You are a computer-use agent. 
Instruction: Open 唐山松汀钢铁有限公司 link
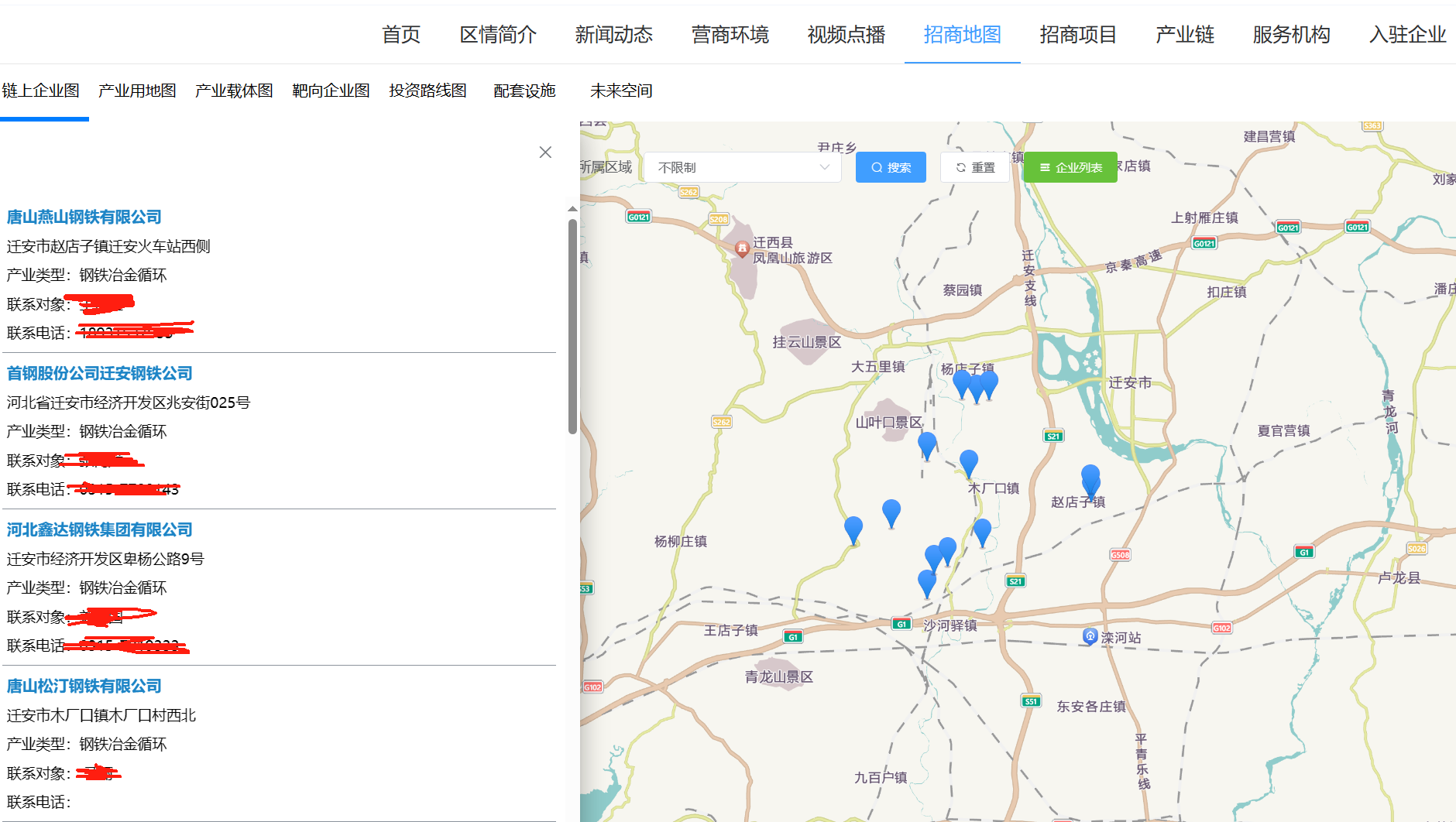(x=84, y=687)
